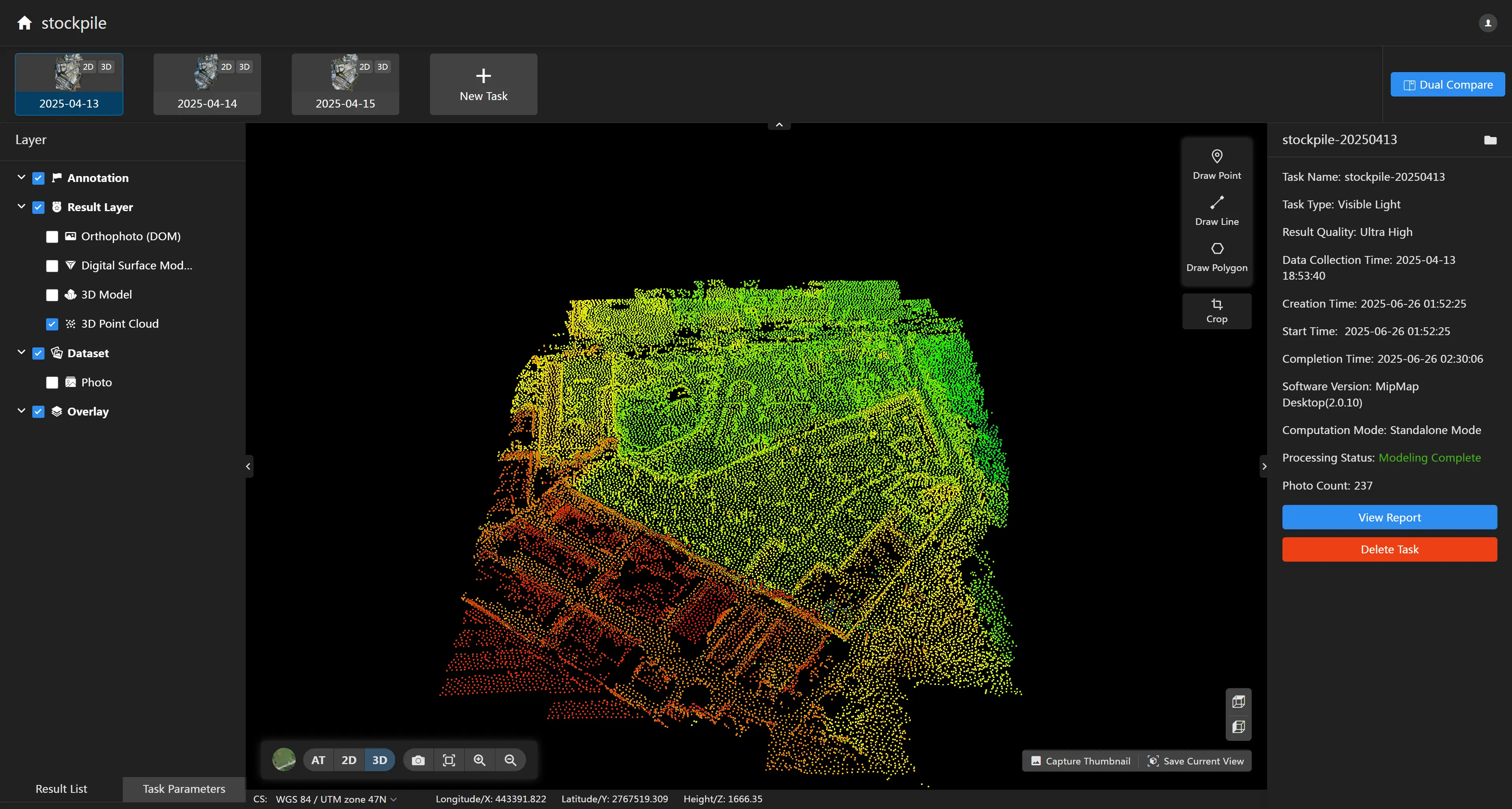Screen dimensions: 1512x809
Task: Activate the Crop tool
Action: tap(1216, 311)
